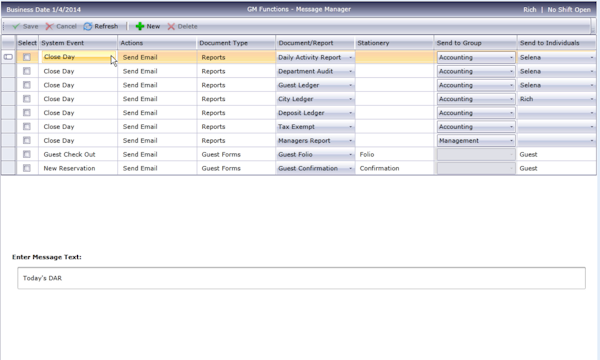The height and width of the screenshot is (360, 600).
Task: Click Send Email in Managers Report row
Action: [157, 140]
